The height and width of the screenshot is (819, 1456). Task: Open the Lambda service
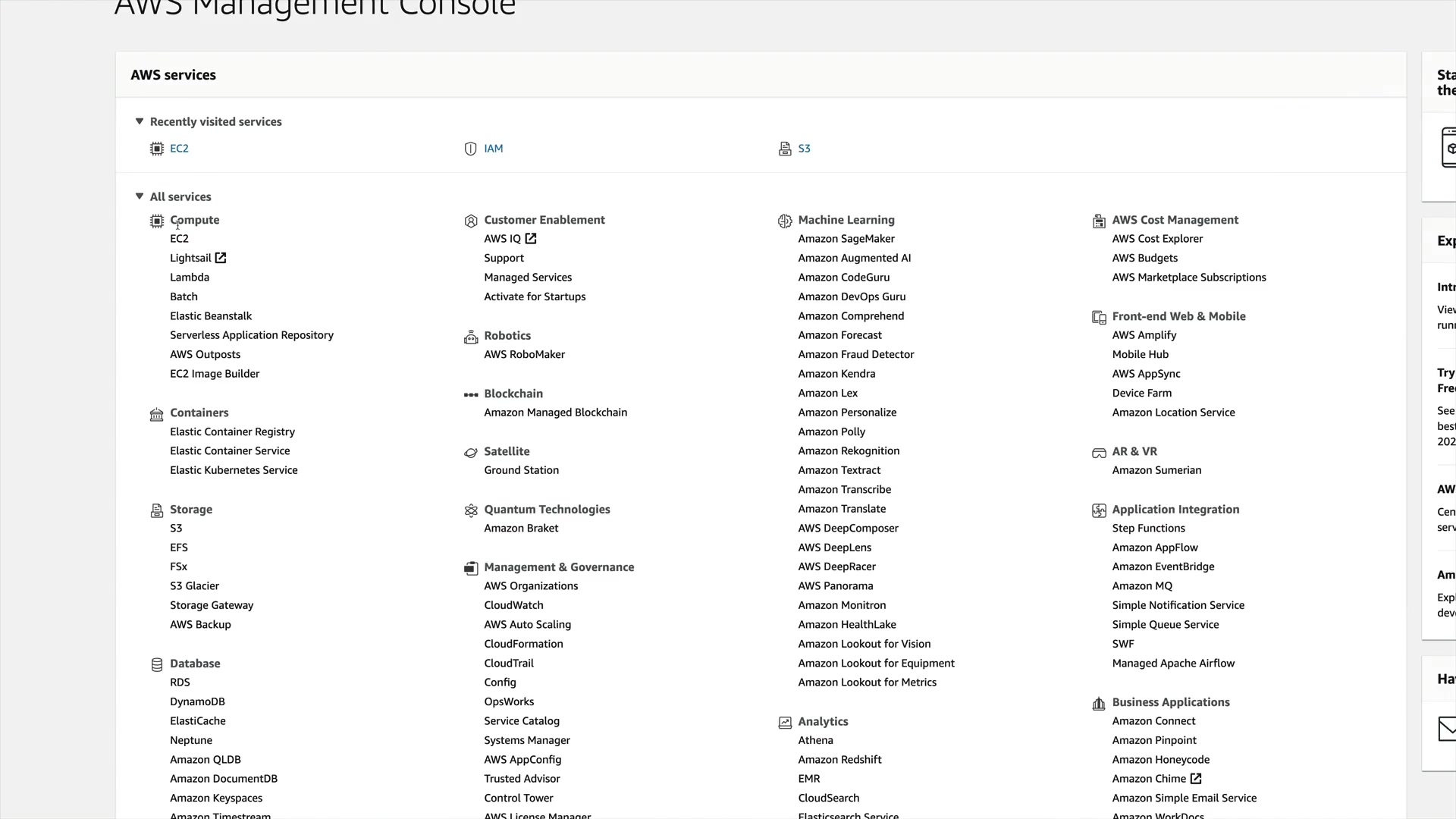point(189,278)
